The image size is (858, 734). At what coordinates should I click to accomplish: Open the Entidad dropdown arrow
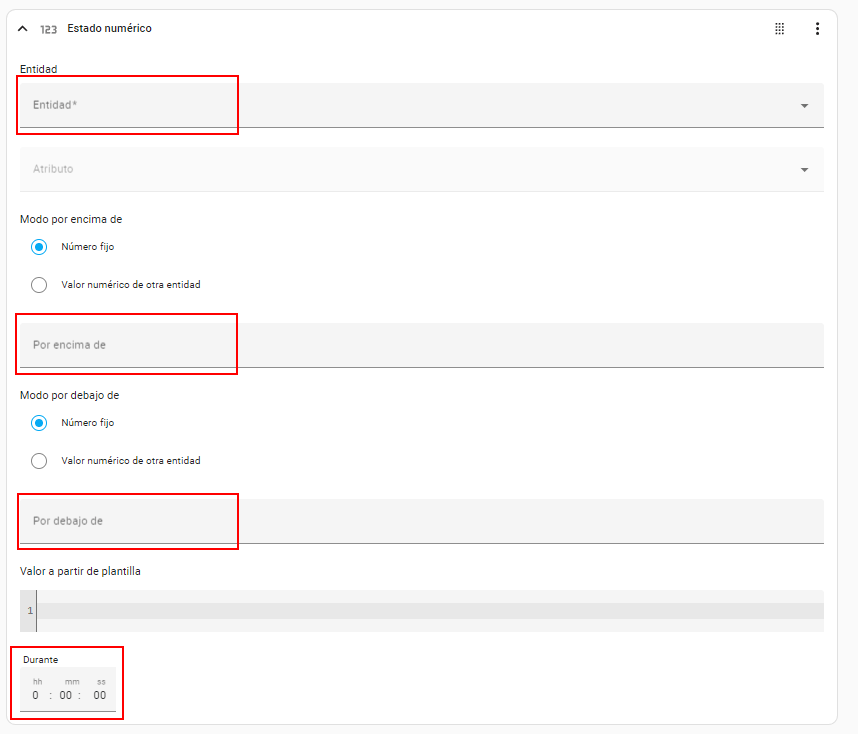click(x=804, y=106)
